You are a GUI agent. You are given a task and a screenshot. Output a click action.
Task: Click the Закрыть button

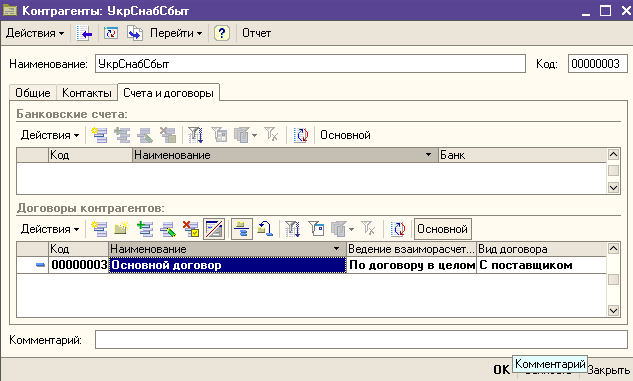point(609,371)
